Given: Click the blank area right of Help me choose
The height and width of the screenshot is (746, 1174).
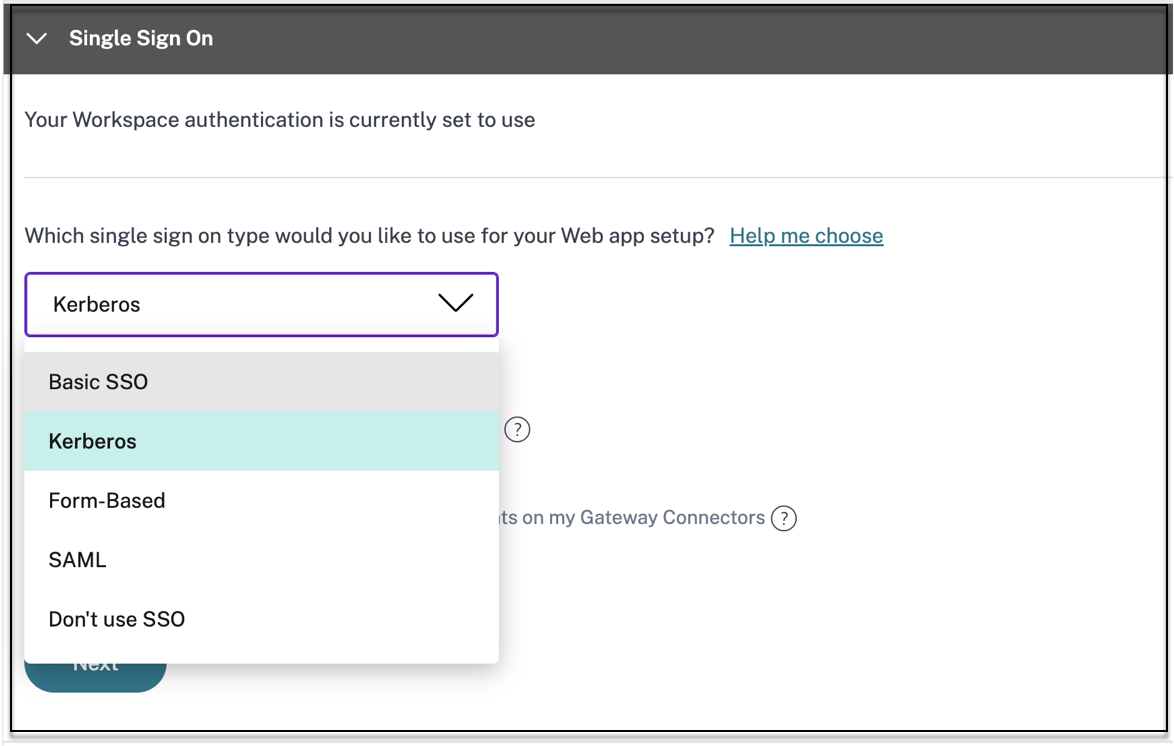Looking at the screenshot, I should coord(1020,236).
